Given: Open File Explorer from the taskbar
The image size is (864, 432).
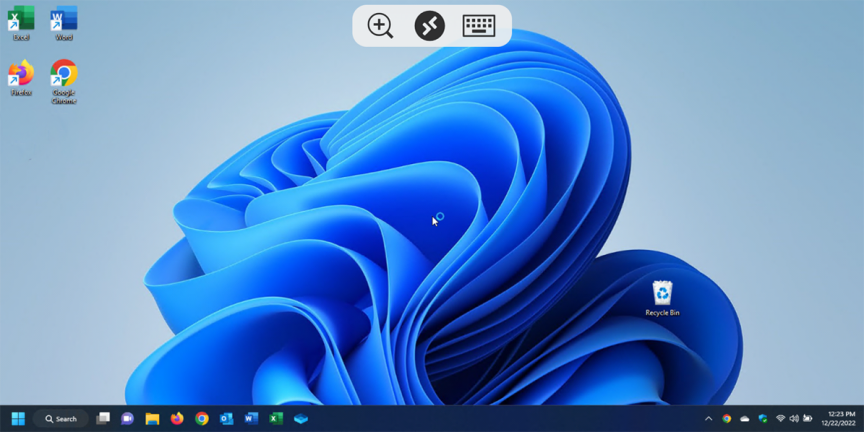Looking at the screenshot, I should 152,419.
